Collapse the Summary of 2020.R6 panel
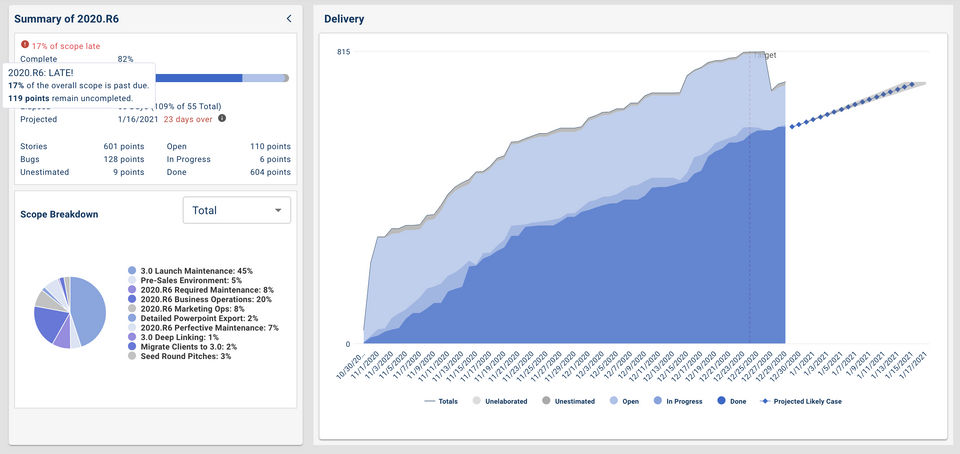This screenshot has height=454, width=960. point(289,18)
